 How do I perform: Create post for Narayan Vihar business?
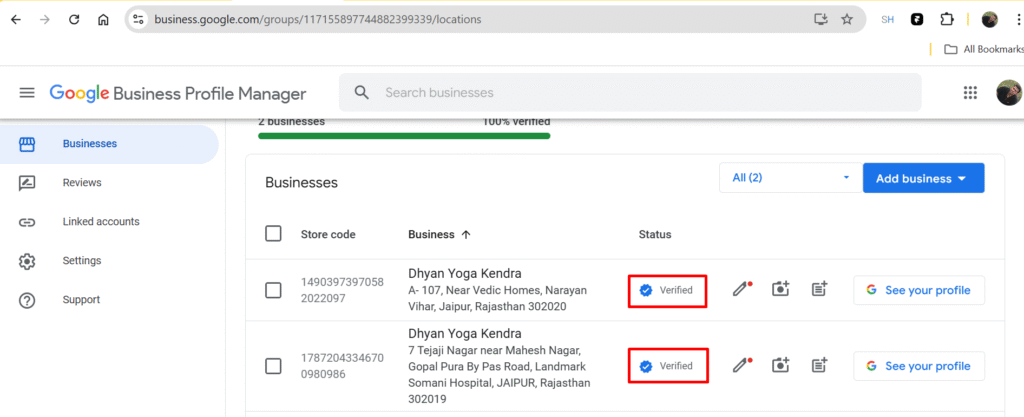click(x=819, y=290)
